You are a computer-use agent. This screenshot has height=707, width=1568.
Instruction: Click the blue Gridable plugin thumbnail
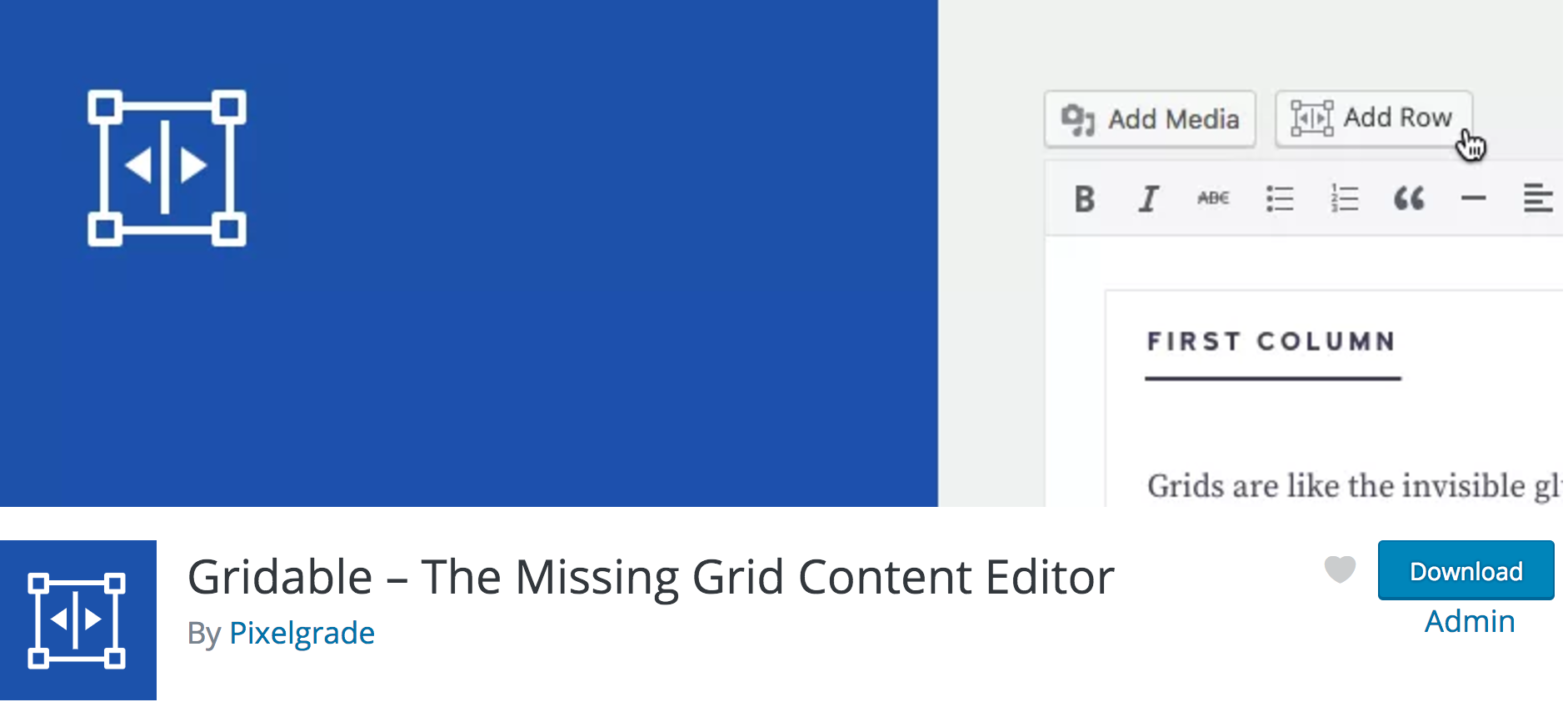[x=78, y=619]
